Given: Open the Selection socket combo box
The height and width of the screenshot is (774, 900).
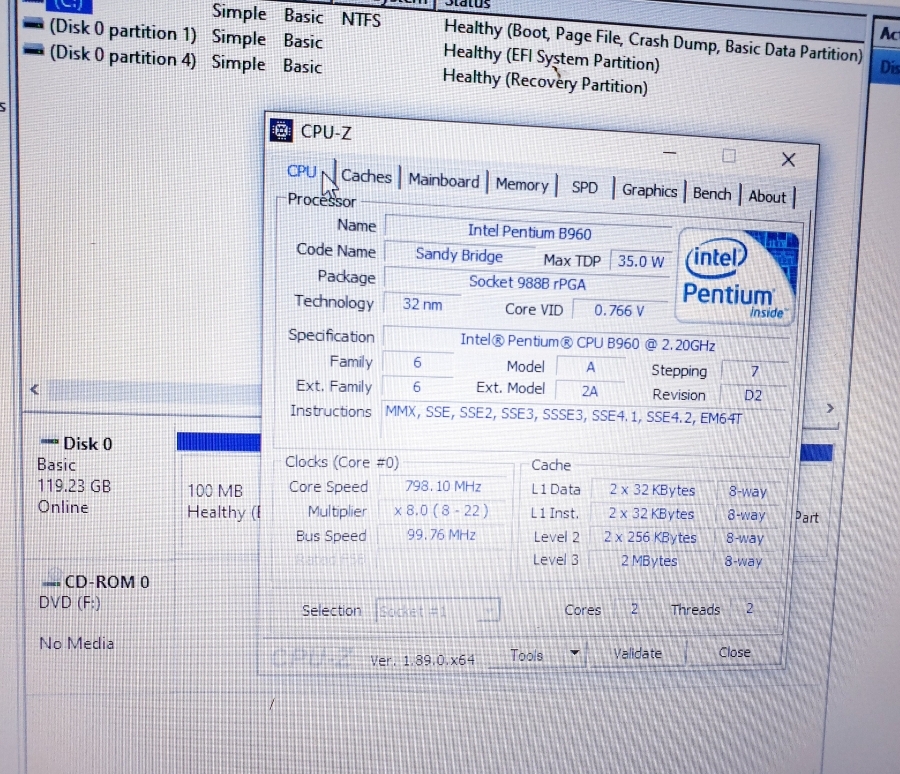Looking at the screenshot, I should [x=437, y=611].
